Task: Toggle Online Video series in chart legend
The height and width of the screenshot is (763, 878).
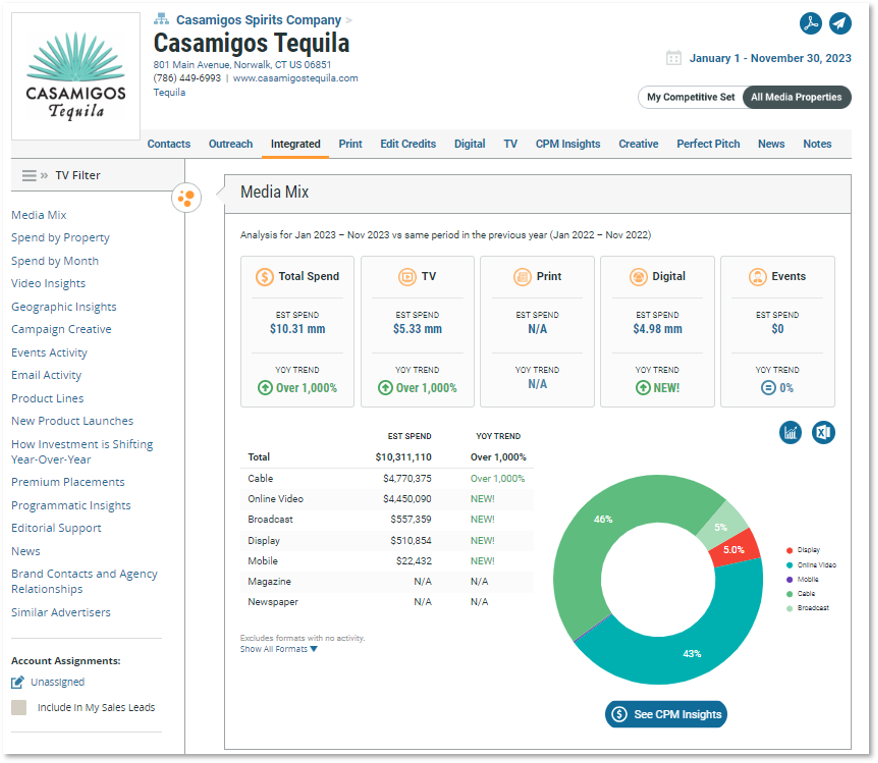Action: [x=811, y=565]
